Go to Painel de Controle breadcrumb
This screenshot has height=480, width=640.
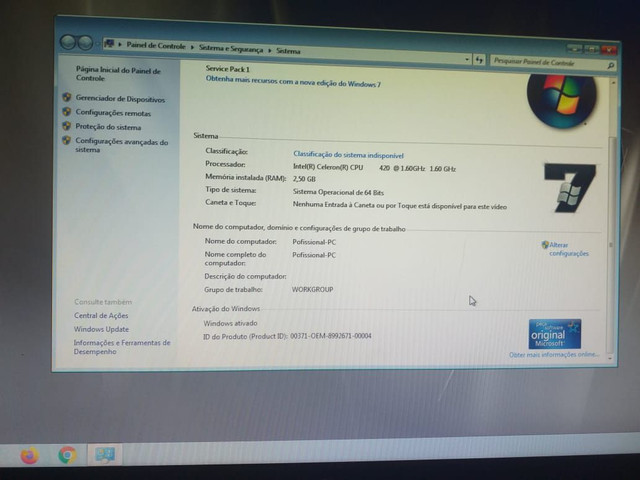coord(156,46)
